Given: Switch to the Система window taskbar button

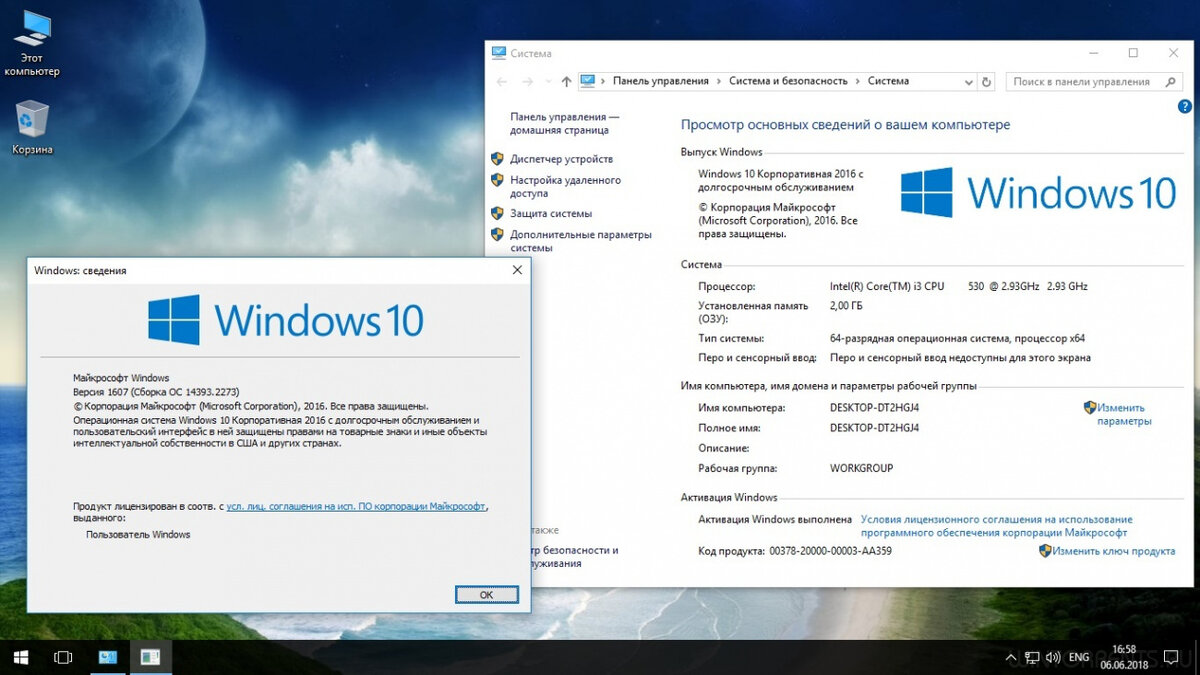Looking at the screenshot, I should click(x=108, y=657).
